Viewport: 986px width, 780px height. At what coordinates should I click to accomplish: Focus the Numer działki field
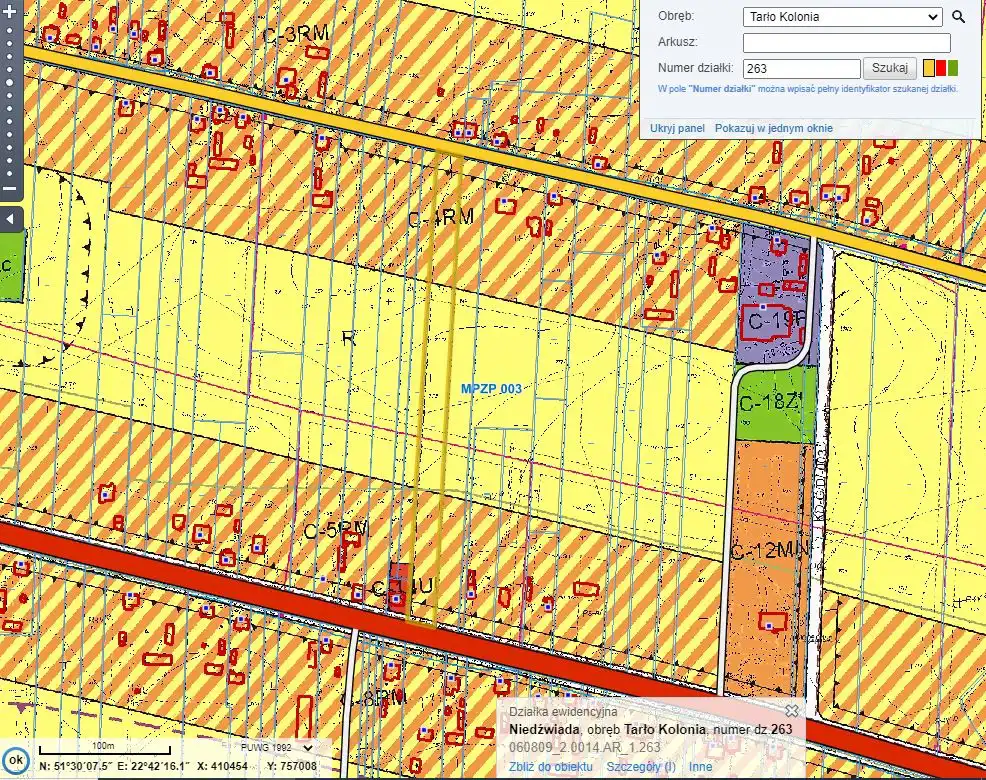802,69
